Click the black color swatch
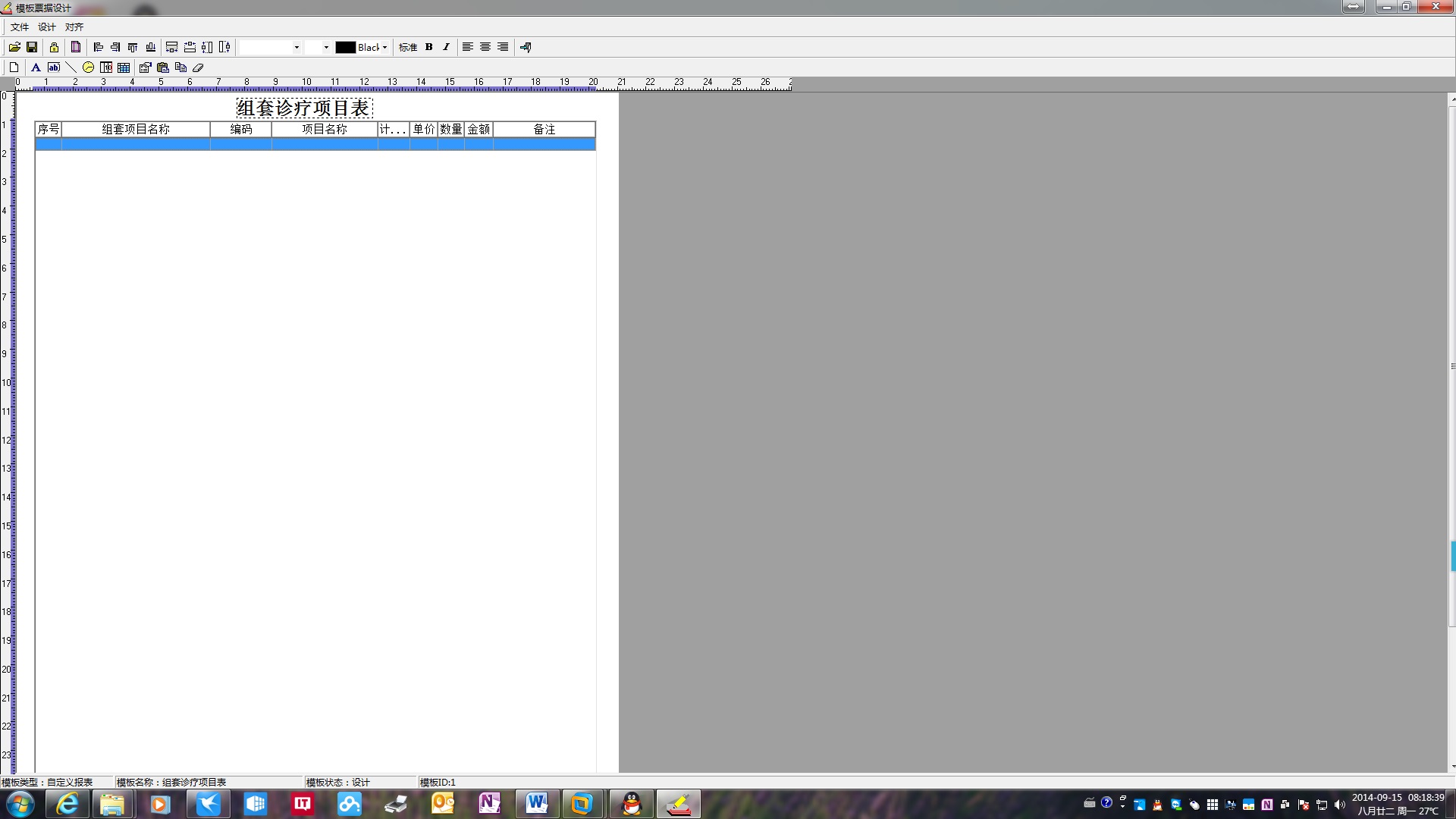Image resolution: width=1456 pixels, height=819 pixels. (x=346, y=47)
